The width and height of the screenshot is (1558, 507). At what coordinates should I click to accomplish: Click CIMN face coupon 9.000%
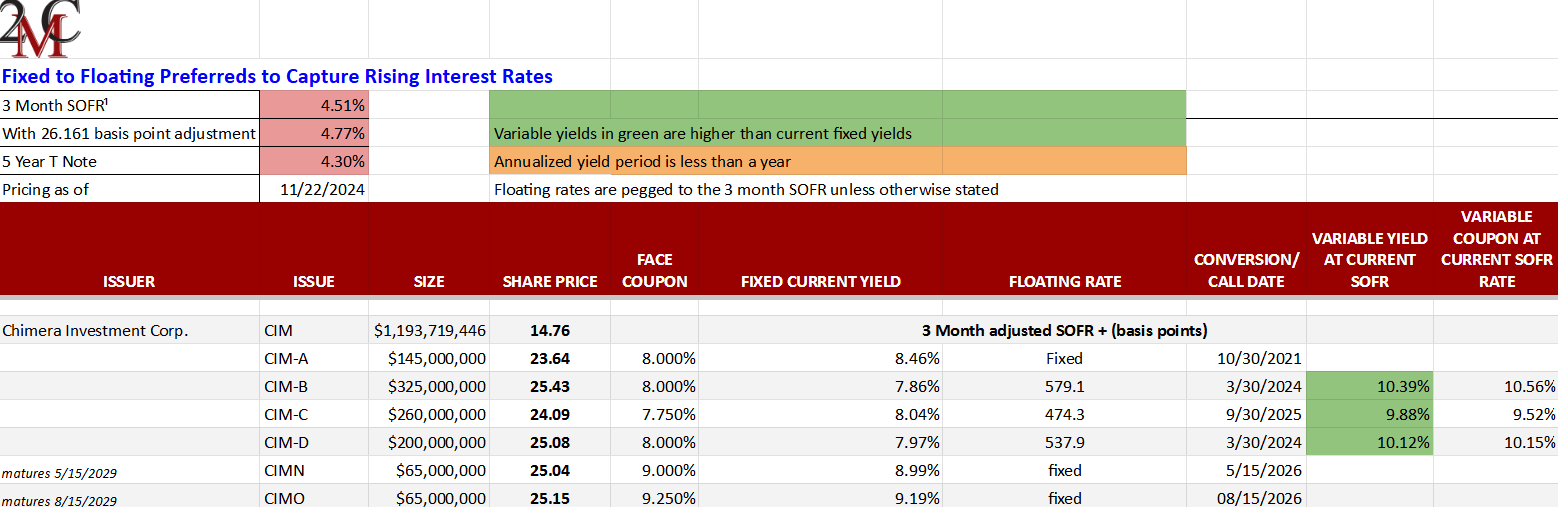[655, 470]
